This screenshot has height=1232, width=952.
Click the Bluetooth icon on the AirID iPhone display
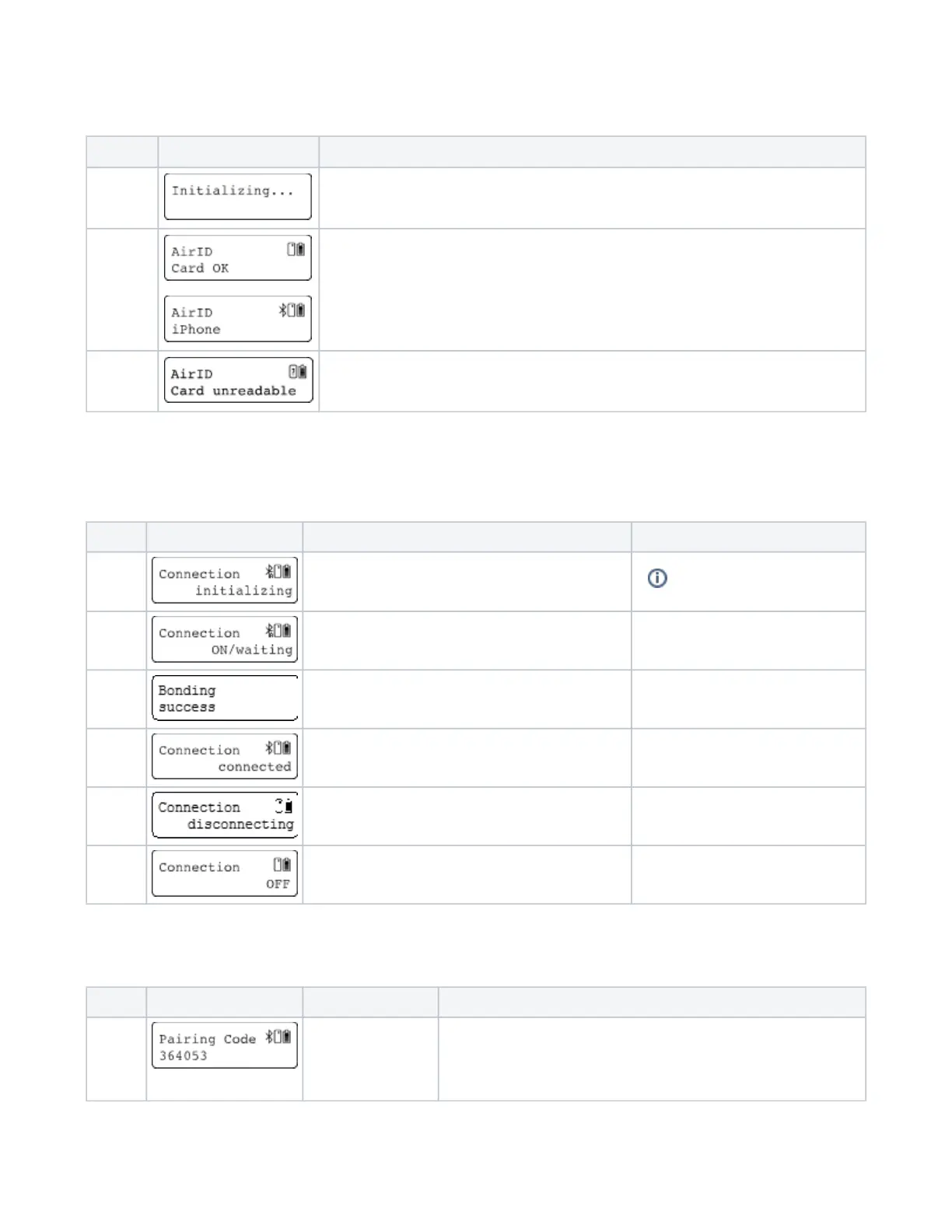(283, 310)
